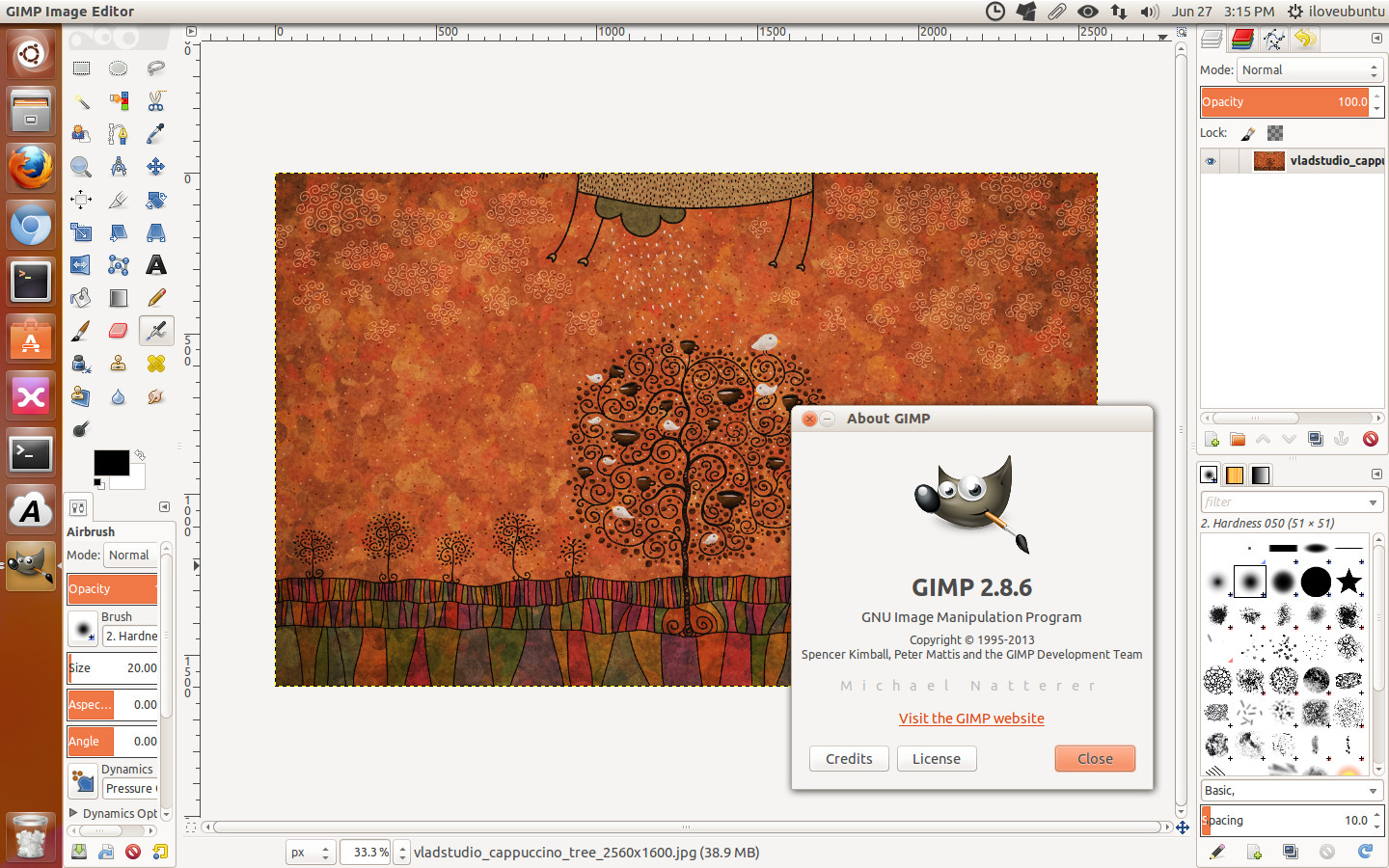Create a new layer in Layers panel
The width and height of the screenshot is (1389, 868).
(1212, 440)
